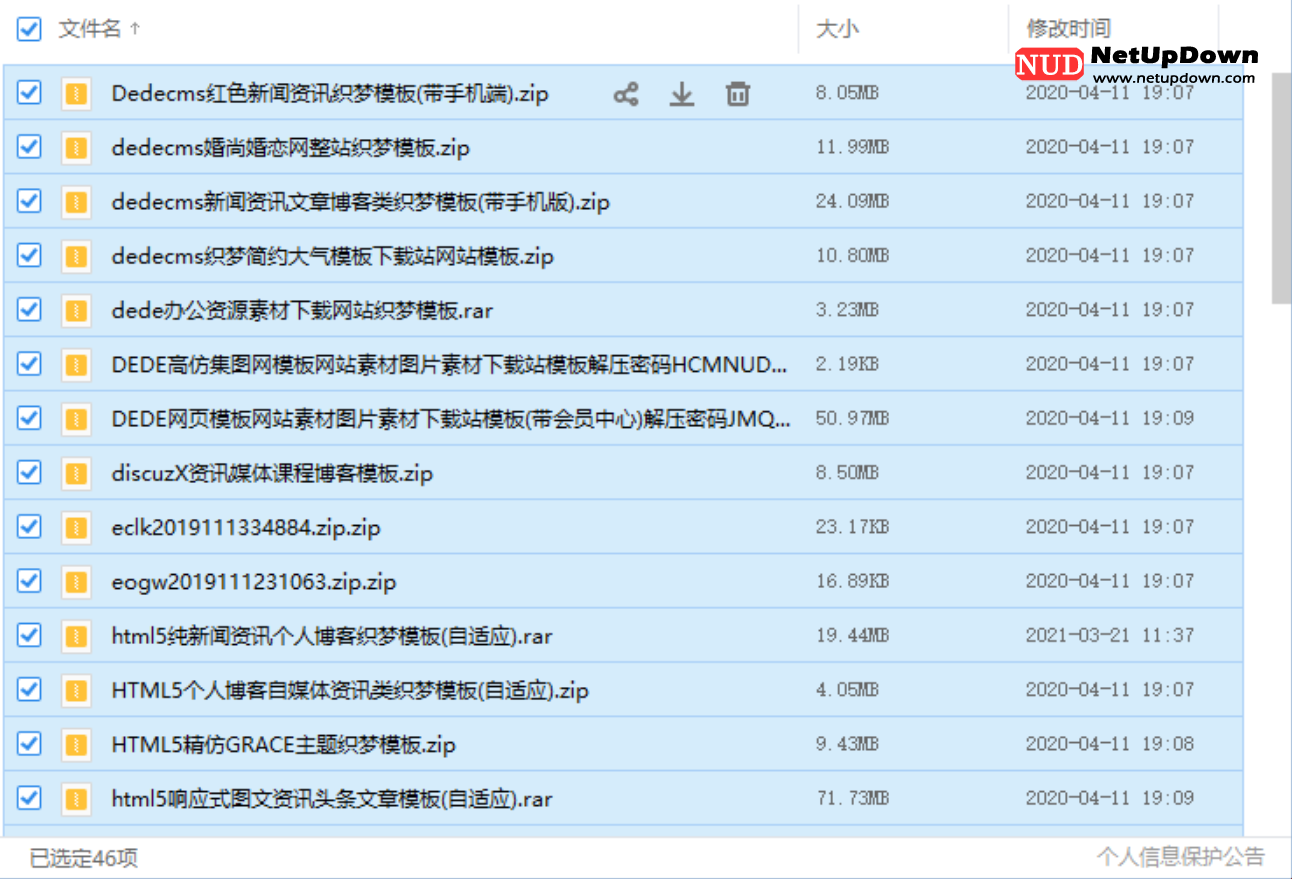Uncheck eclk2019111334884.zip.zip checkbox
Image resolution: width=1292 pixels, height=879 pixels.
click(29, 526)
